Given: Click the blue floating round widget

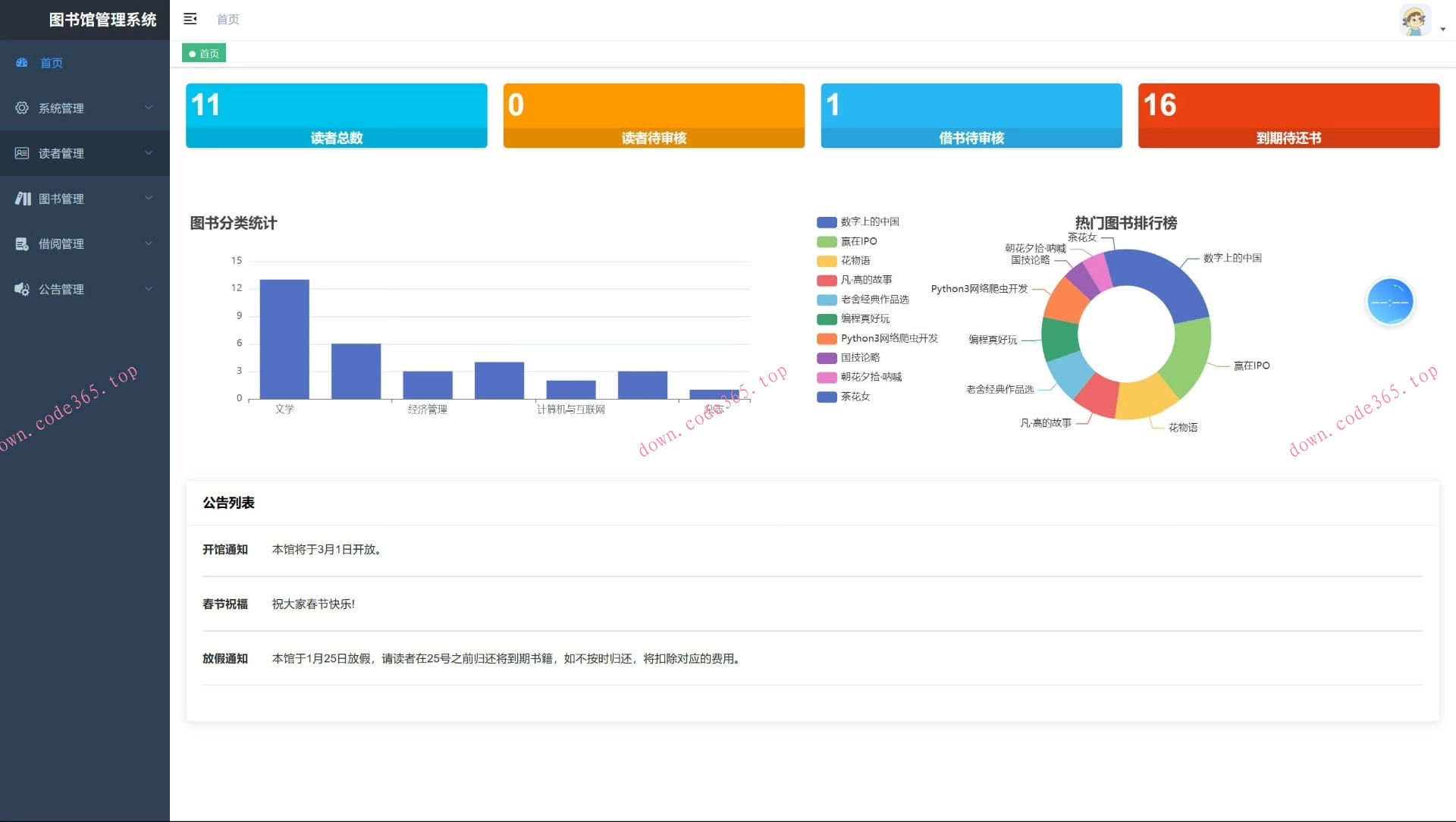Looking at the screenshot, I should (x=1389, y=302).
